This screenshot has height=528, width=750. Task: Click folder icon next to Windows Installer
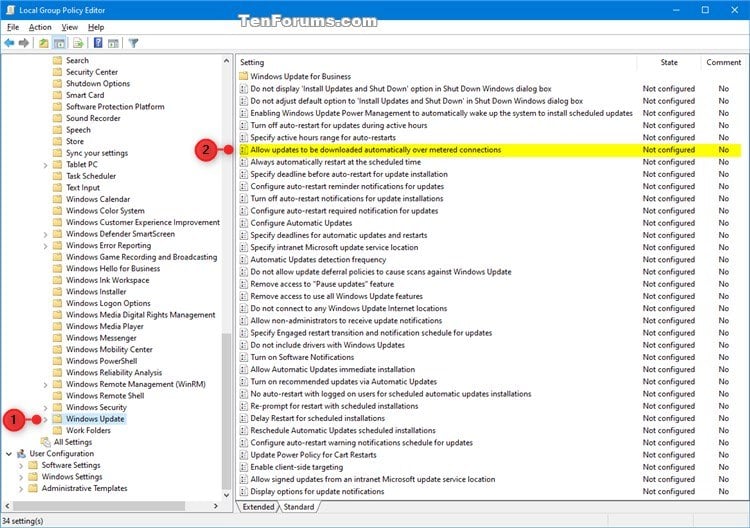click(x=57, y=291)
